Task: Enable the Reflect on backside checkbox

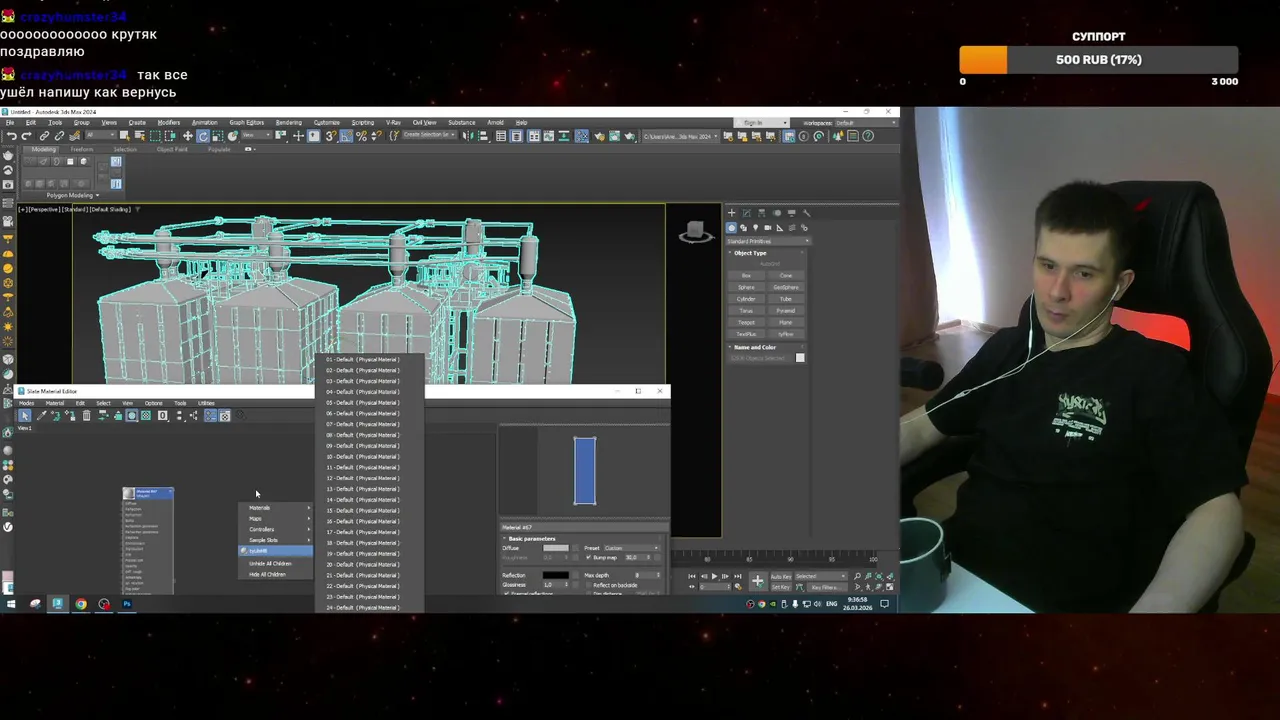Action: (589, 585)
